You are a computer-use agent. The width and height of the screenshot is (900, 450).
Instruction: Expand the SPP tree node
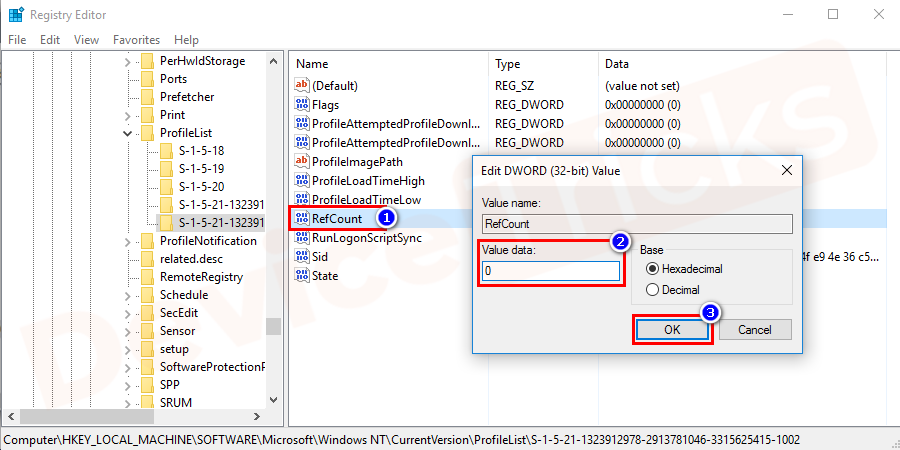click(x=128, y=385)
